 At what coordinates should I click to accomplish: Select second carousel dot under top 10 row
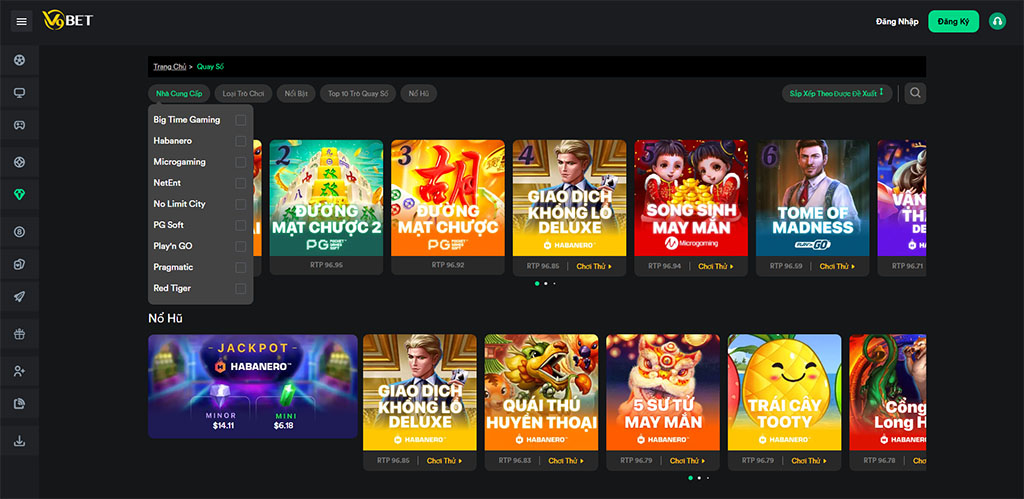(x=546, y=283)
